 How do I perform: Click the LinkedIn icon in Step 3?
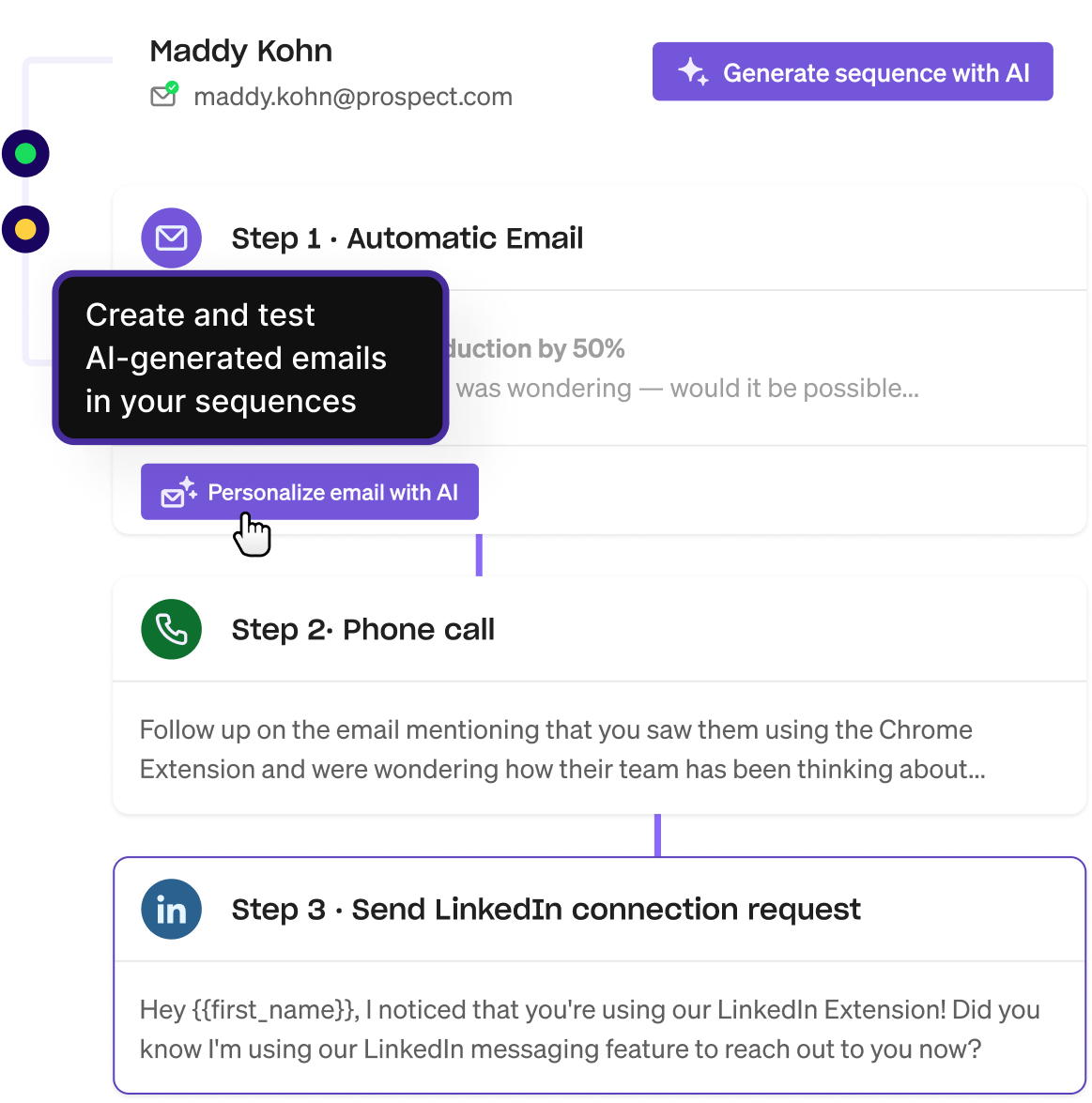pos(171,909)
